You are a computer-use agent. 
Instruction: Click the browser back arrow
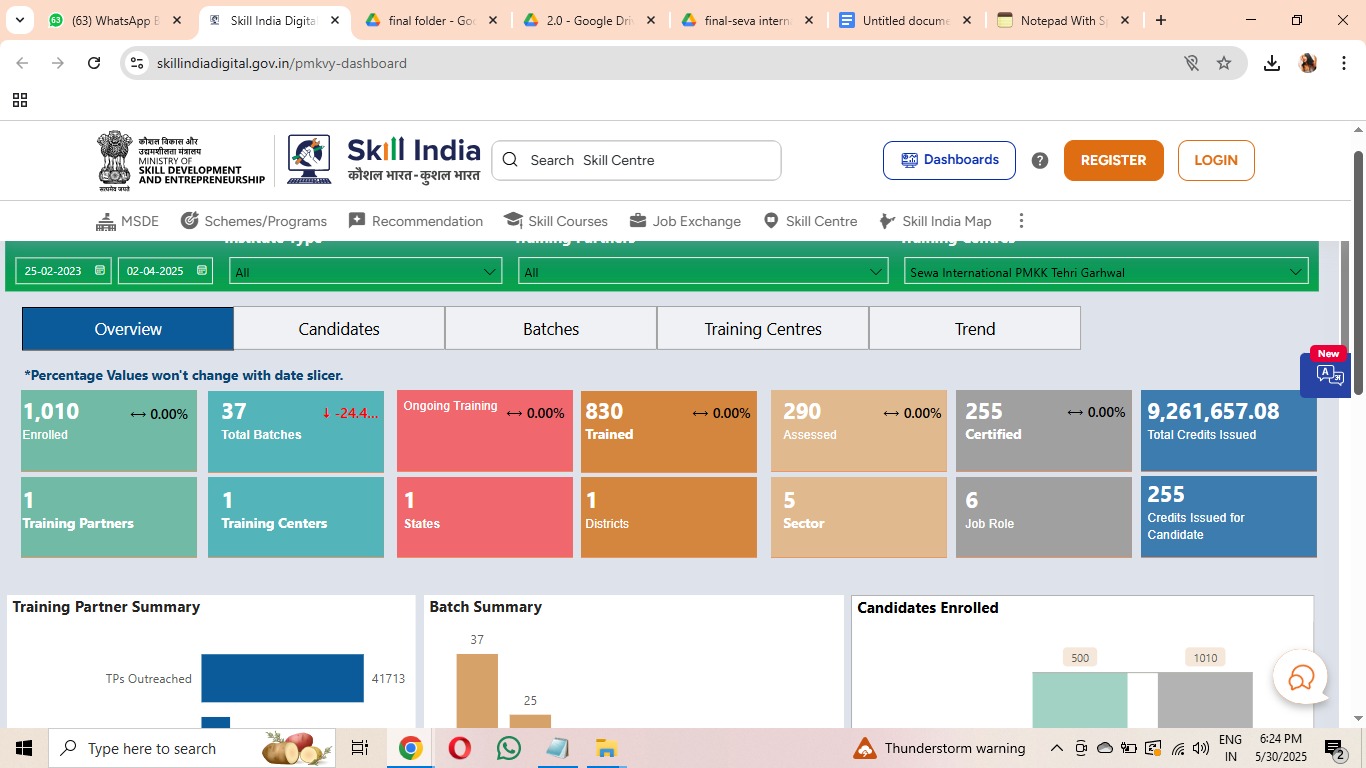[22, 63]
